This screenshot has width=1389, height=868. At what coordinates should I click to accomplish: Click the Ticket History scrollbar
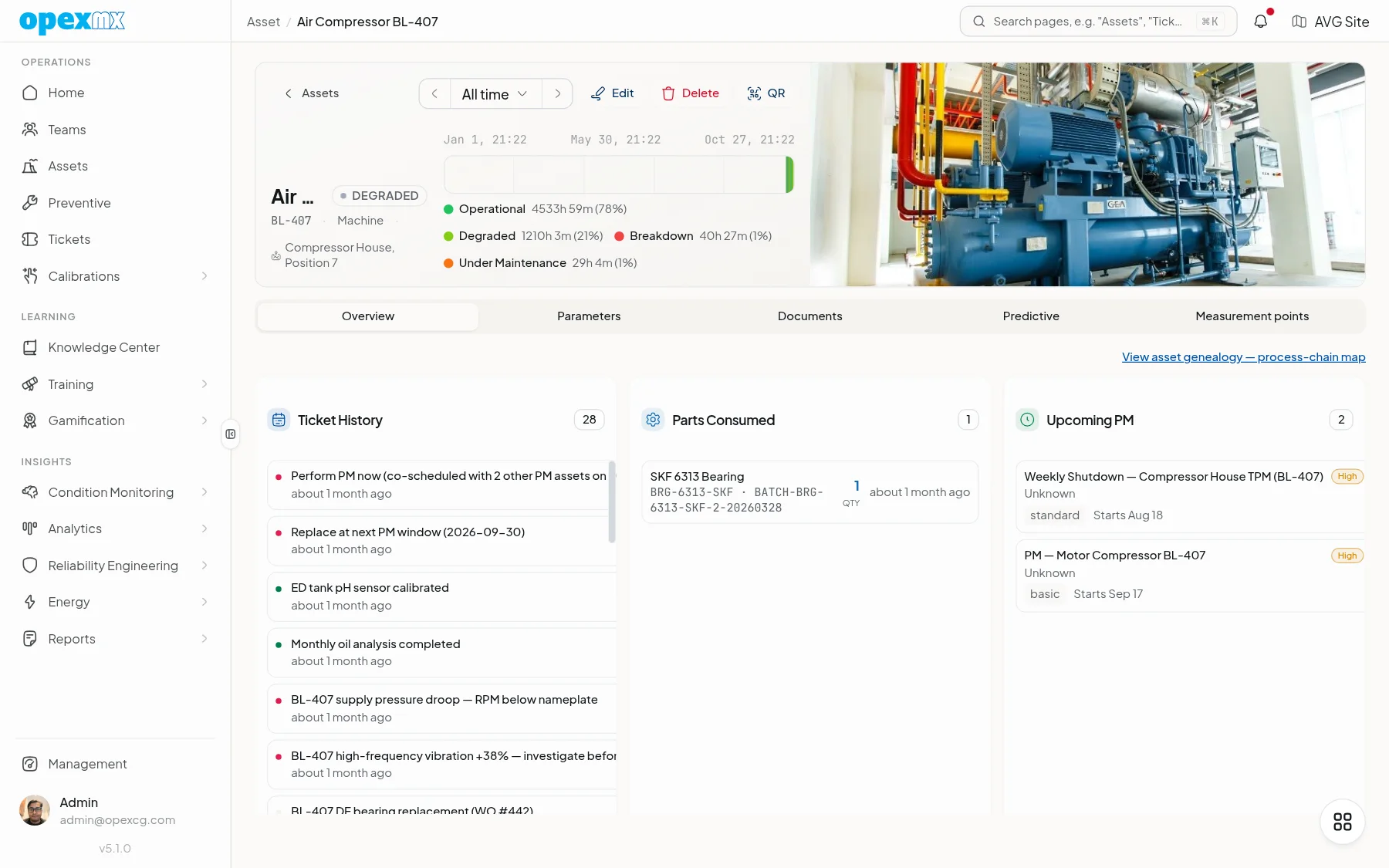612,502
